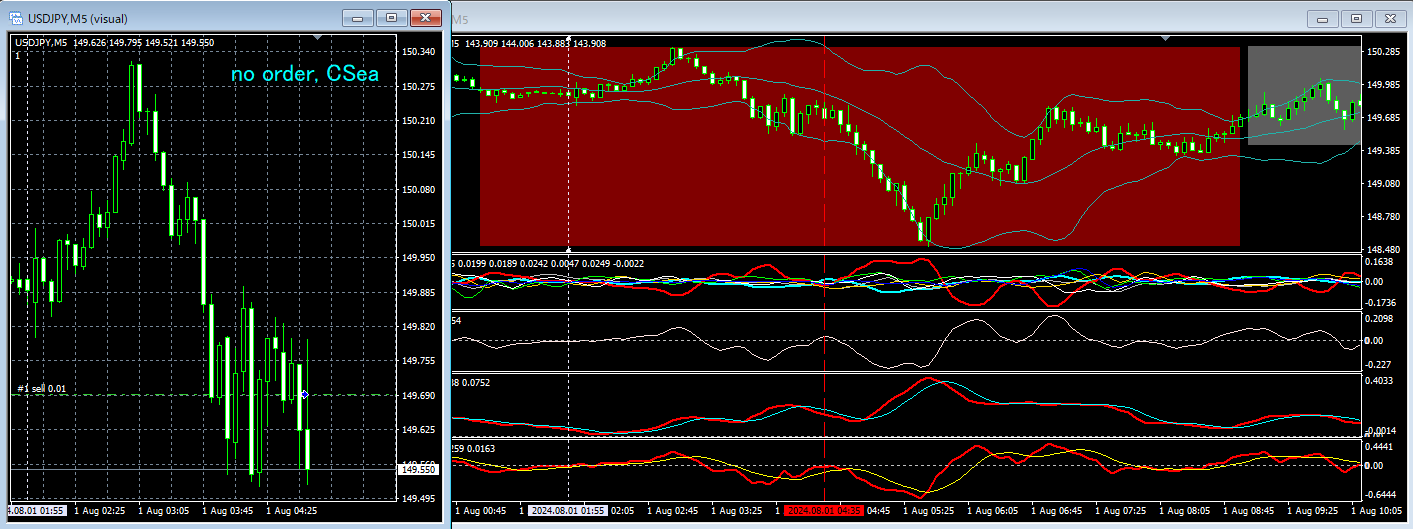
Task: Click the '0.0752' indicator label
Action: click(476, 382)
